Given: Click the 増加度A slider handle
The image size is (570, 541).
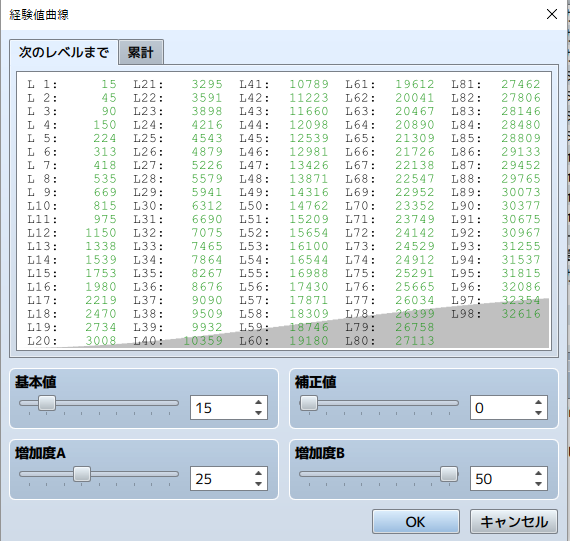Looking at the screenshot, I should [82, 474].
